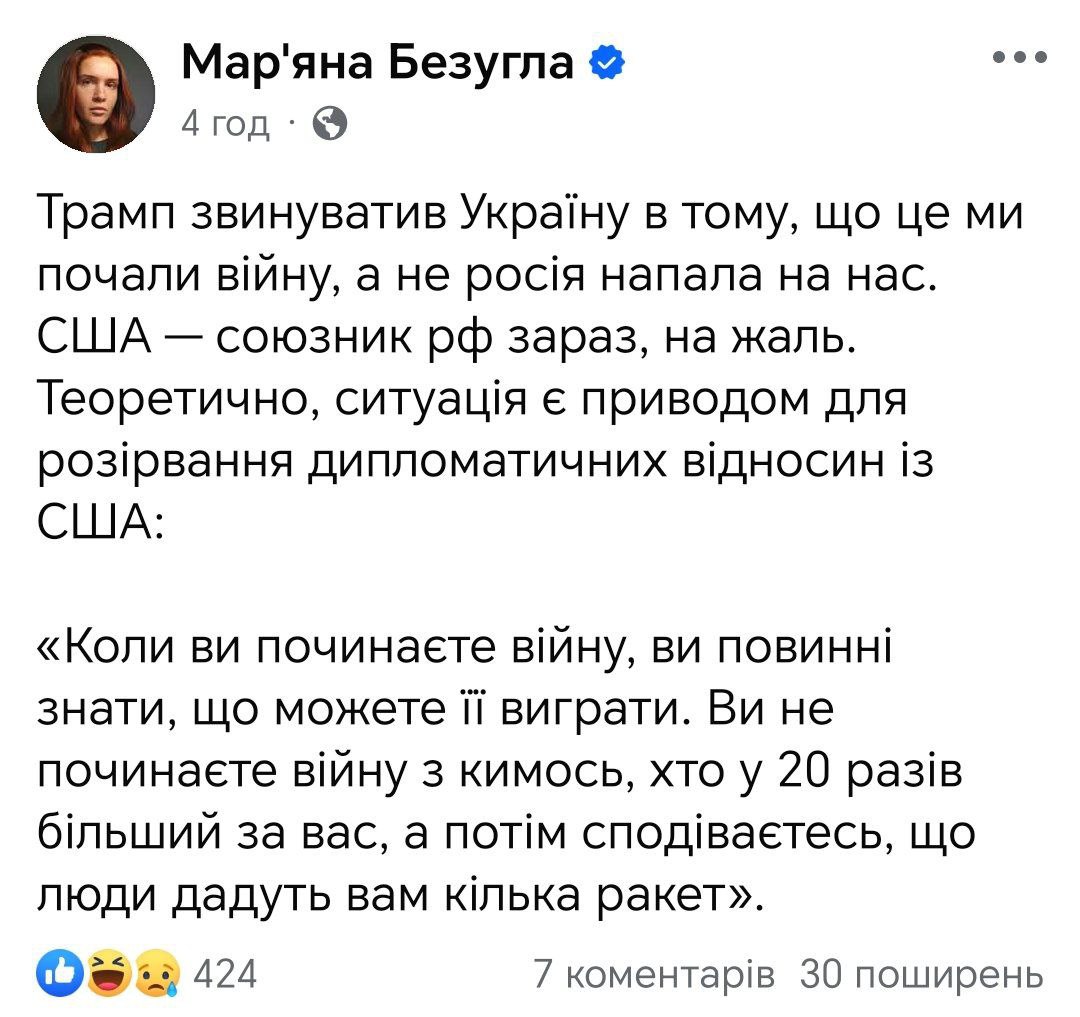Open Мар'яна Безугла's profile picture
The width and height of the screenshot is (1080, 1017).
(96, 95)
